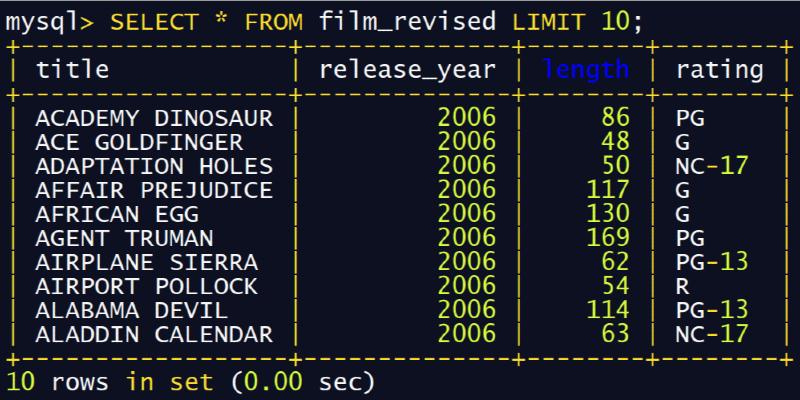Select the G rating for AFFAIR PREJUDICE
800x400 pixels.
pos(683,190)
